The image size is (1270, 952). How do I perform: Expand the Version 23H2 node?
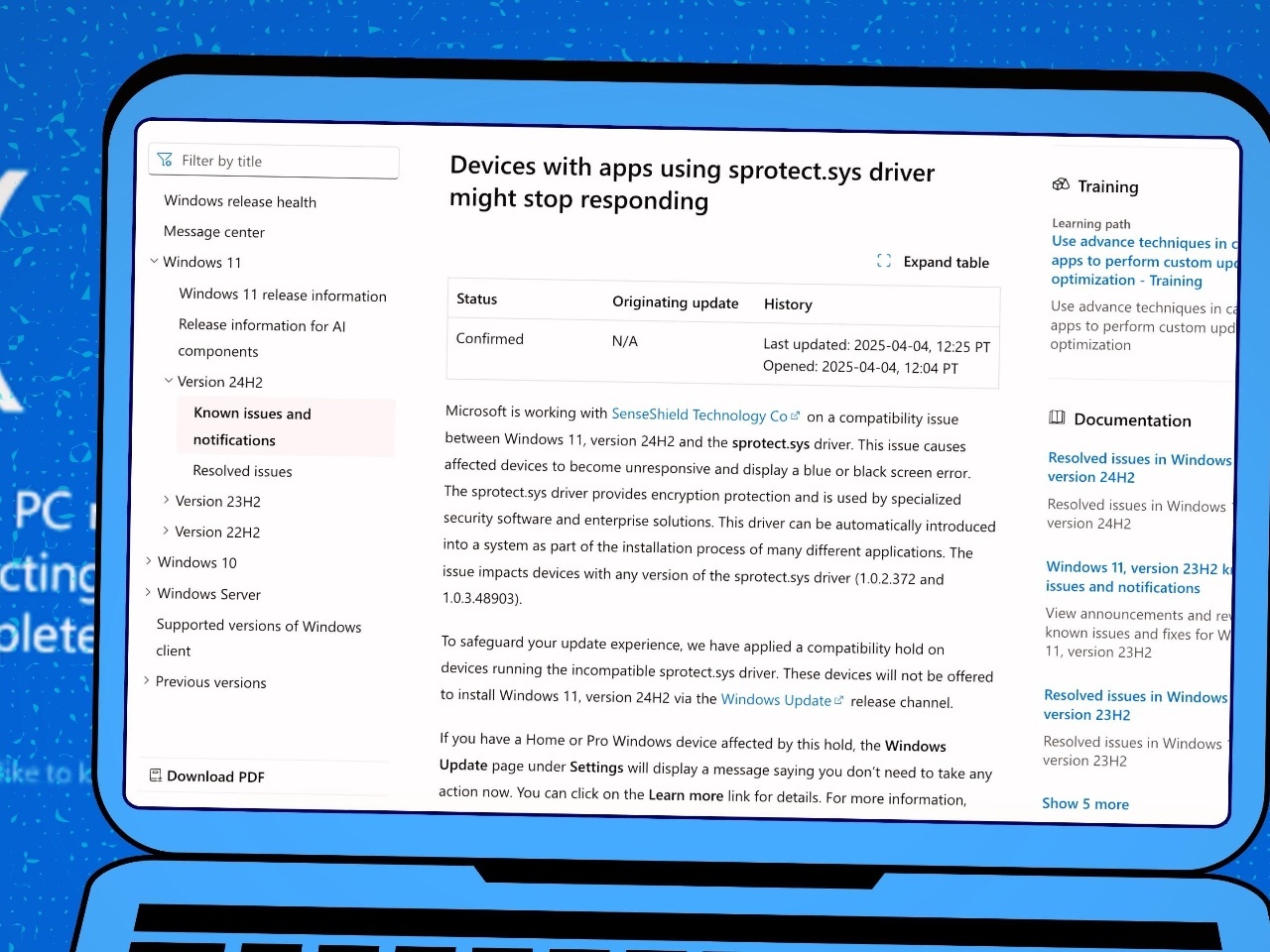(x=166, y=500)
